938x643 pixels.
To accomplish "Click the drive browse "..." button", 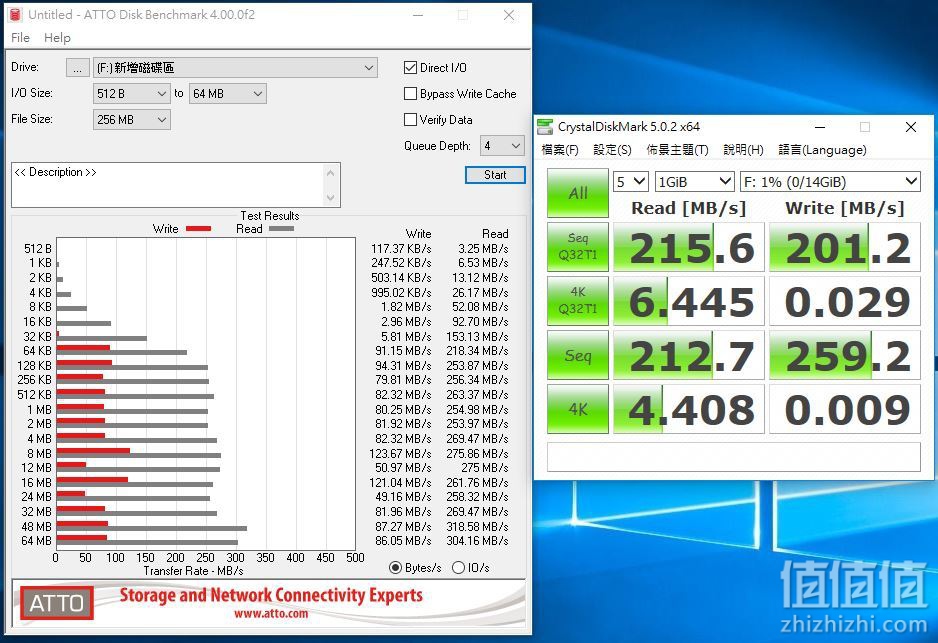I will (x=78, y=68).
